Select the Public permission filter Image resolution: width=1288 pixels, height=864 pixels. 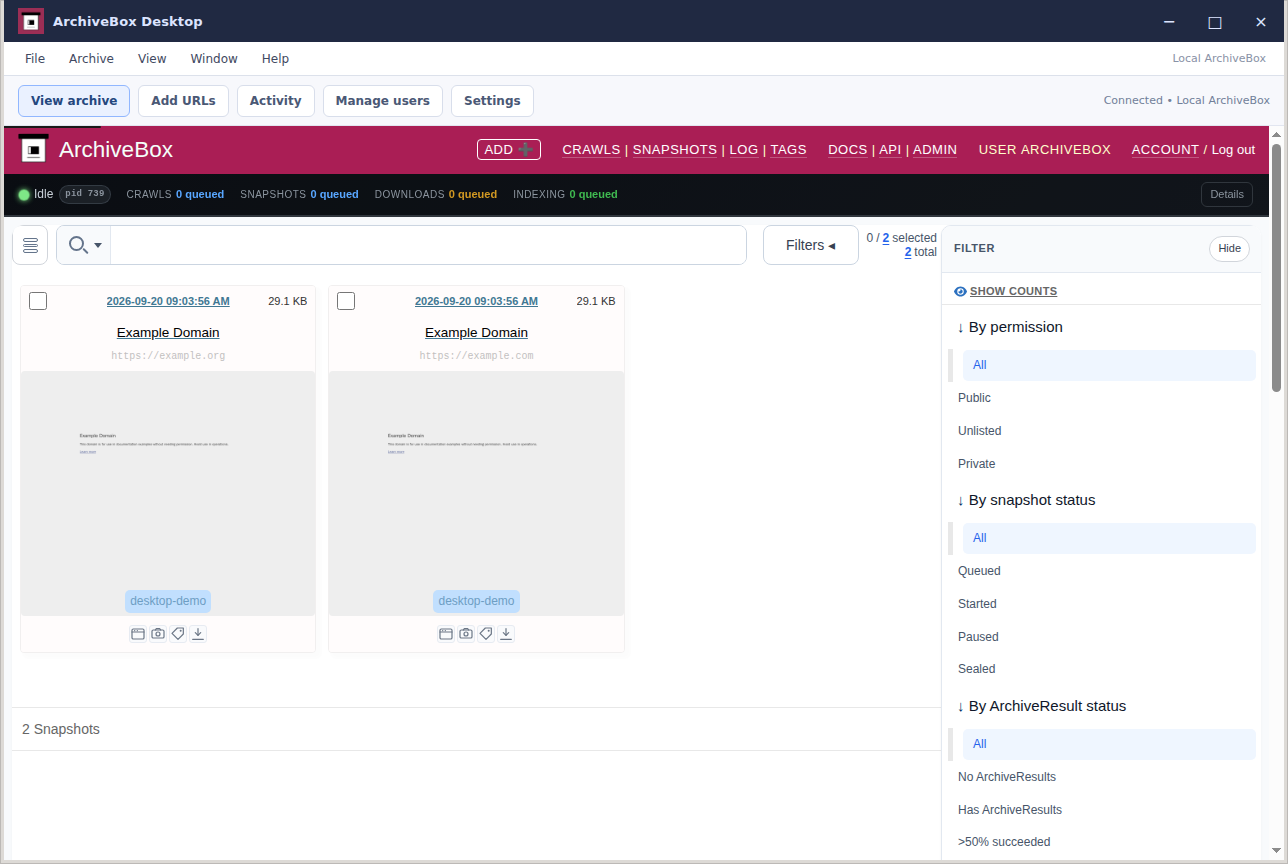click(x=974, y=398)
